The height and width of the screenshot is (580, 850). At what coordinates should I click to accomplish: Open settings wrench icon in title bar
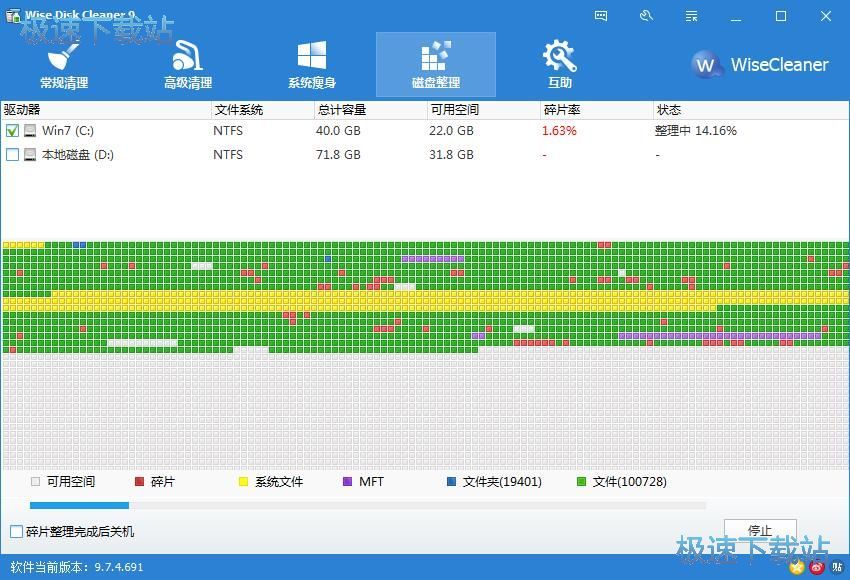(646, 16)
